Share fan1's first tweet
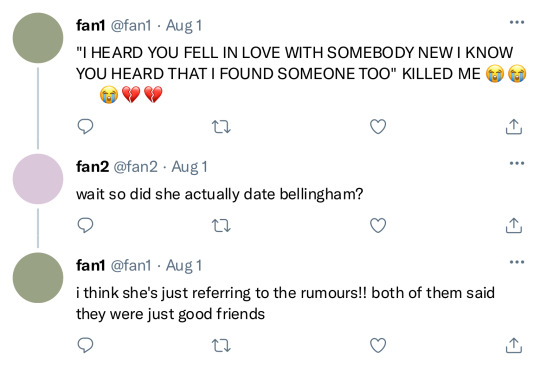The image size is (540, 369). (514, 126)
